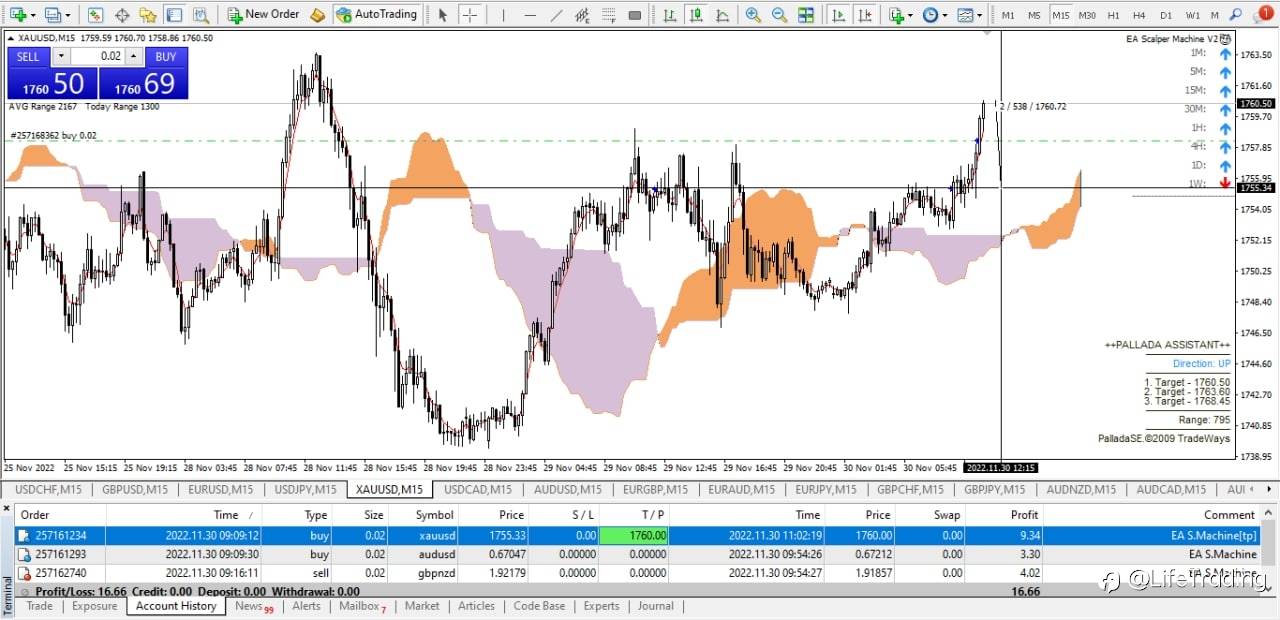Click the New Order button

(x=263, y=15)
